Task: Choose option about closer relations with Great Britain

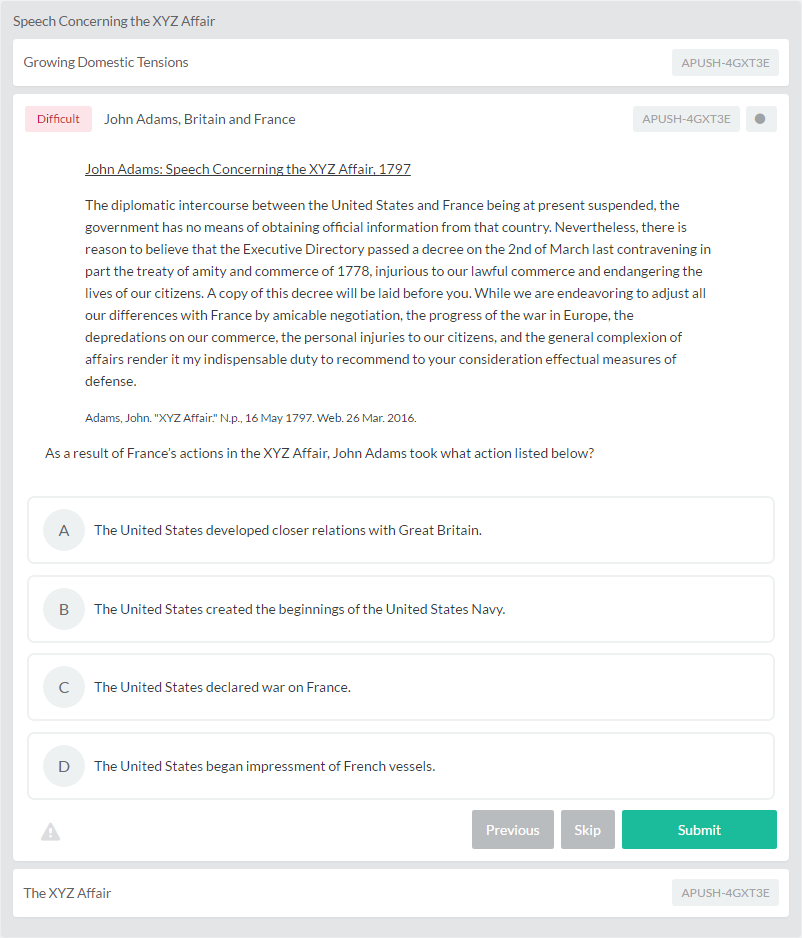Action: click(x=401, y=530)
